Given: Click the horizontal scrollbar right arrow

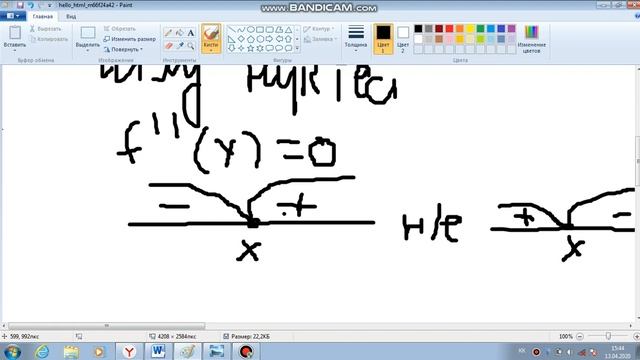Looking at the screenshot, I should tap(631, 326).
